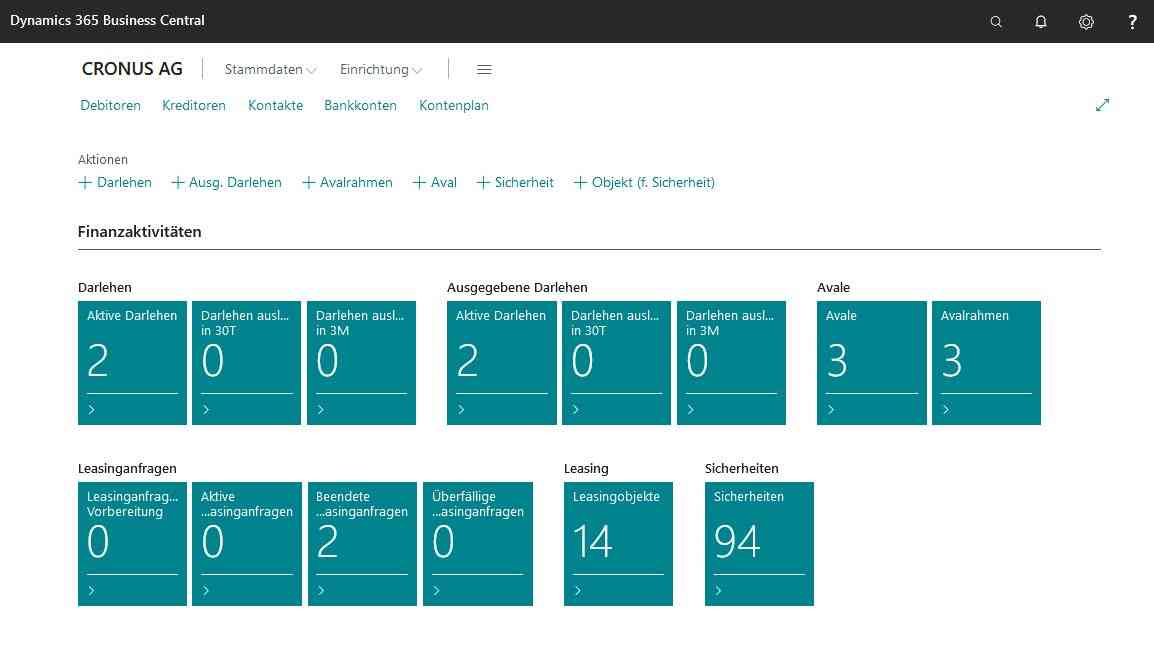Image resolution: width=1154 pixels, height=651 pixels.
Task: Expand the Einrichtung dropdown menu
Action: click(x=381, y=70)
